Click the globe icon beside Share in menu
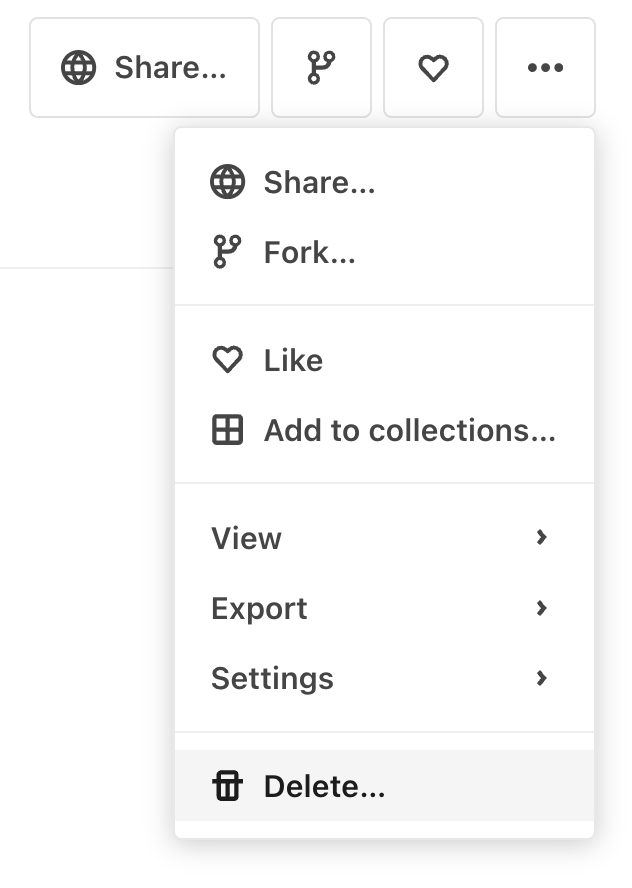This screenshot has height=888, width=632. click(228, 182)
